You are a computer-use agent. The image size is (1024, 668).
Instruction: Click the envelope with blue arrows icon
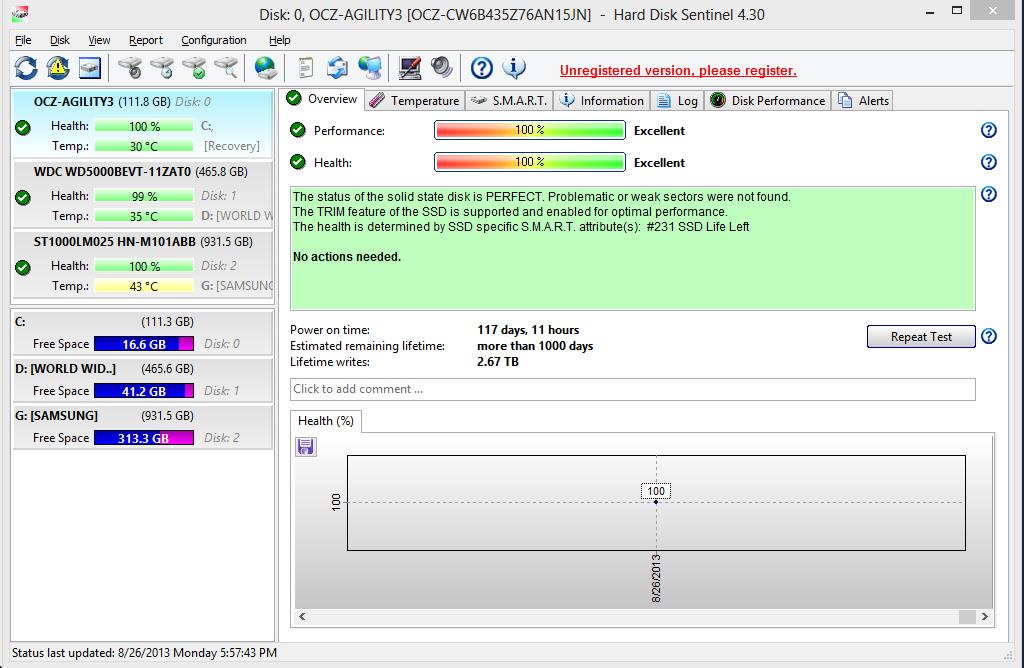(338, 68)
